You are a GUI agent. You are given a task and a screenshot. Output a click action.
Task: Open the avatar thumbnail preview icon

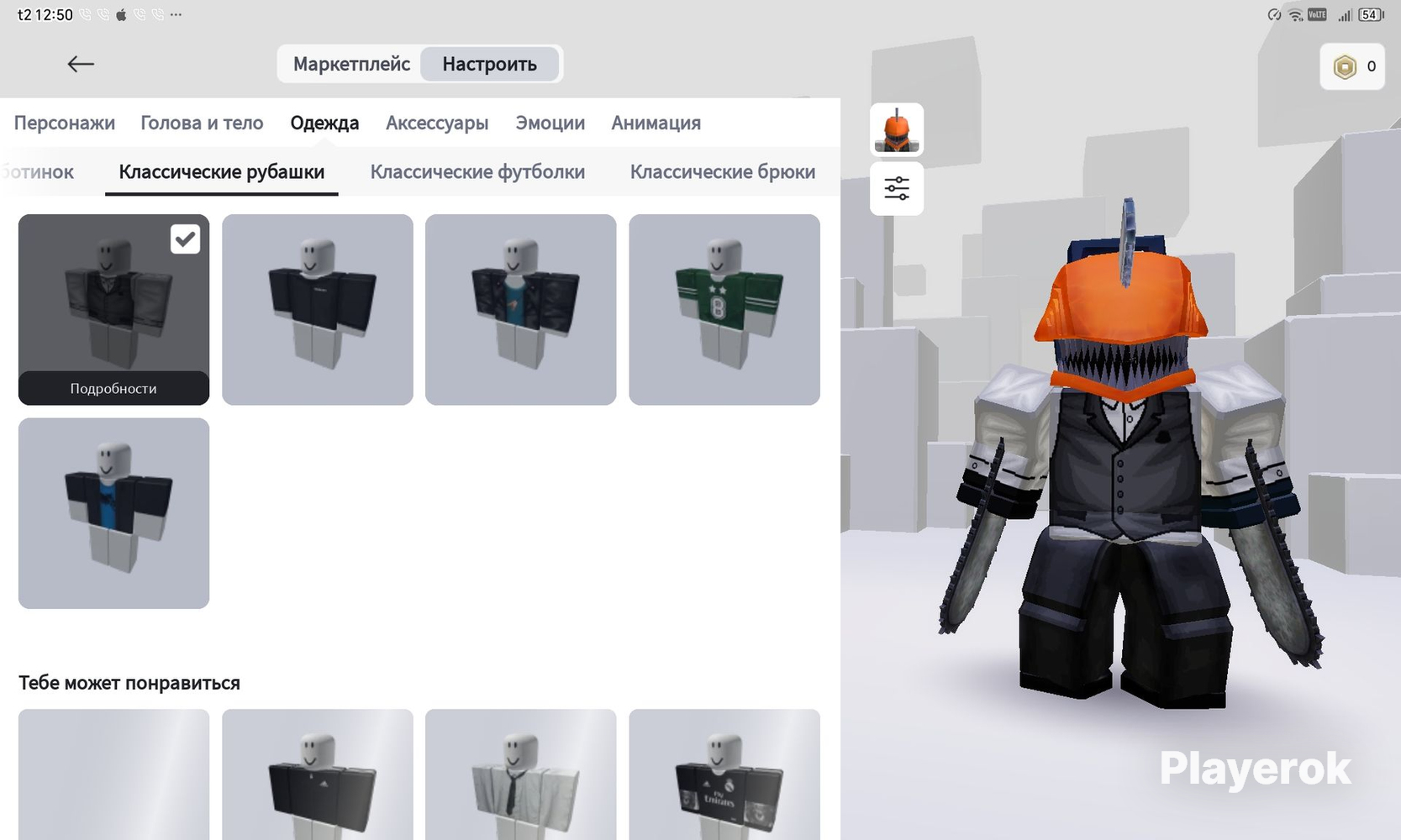897,130
